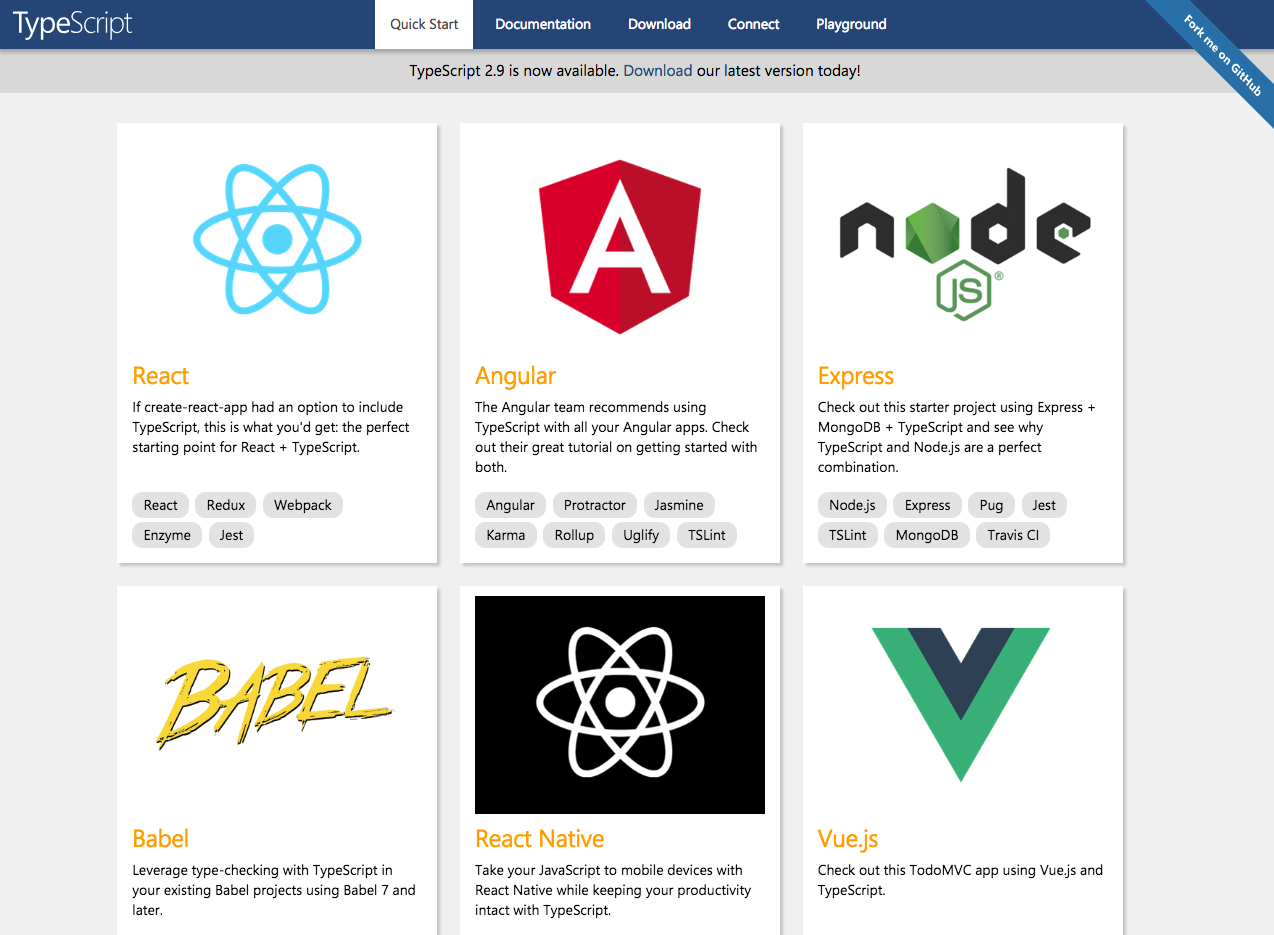Open the Angular heading link

pyautogui.click(x=515, y=376)
